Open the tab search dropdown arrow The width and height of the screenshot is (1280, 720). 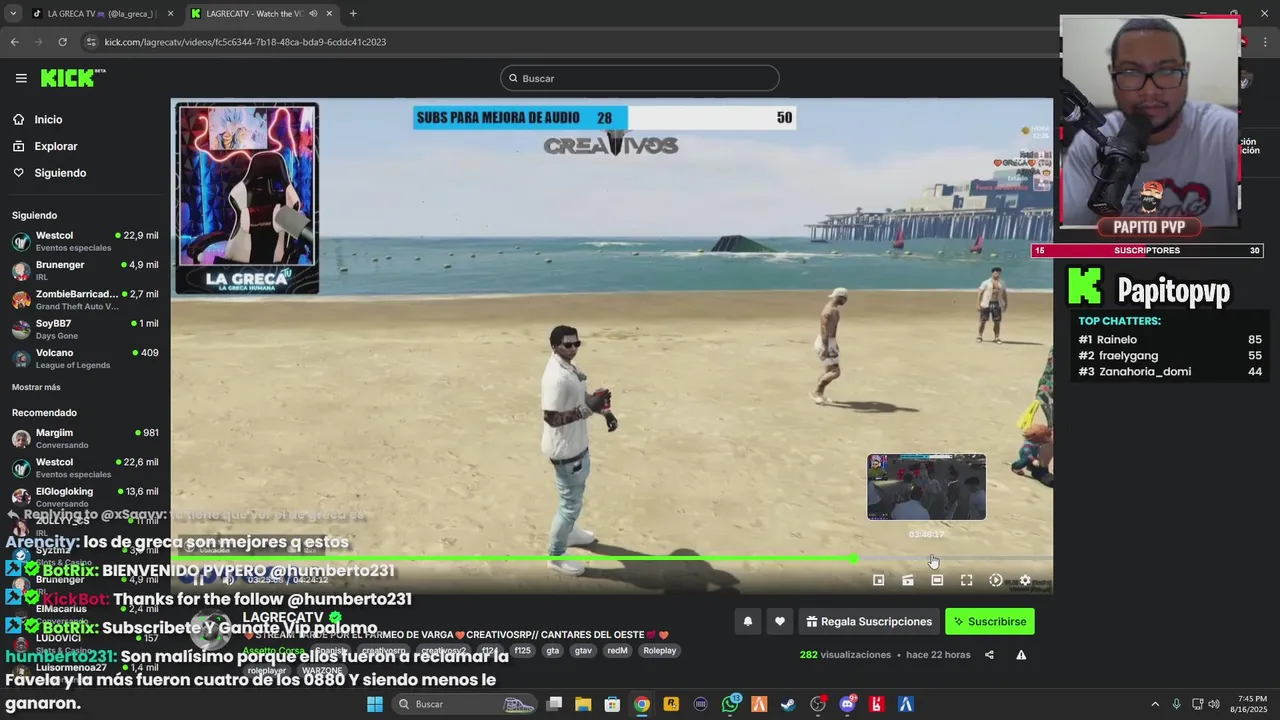pyautogui.click(x=13, y=13)
